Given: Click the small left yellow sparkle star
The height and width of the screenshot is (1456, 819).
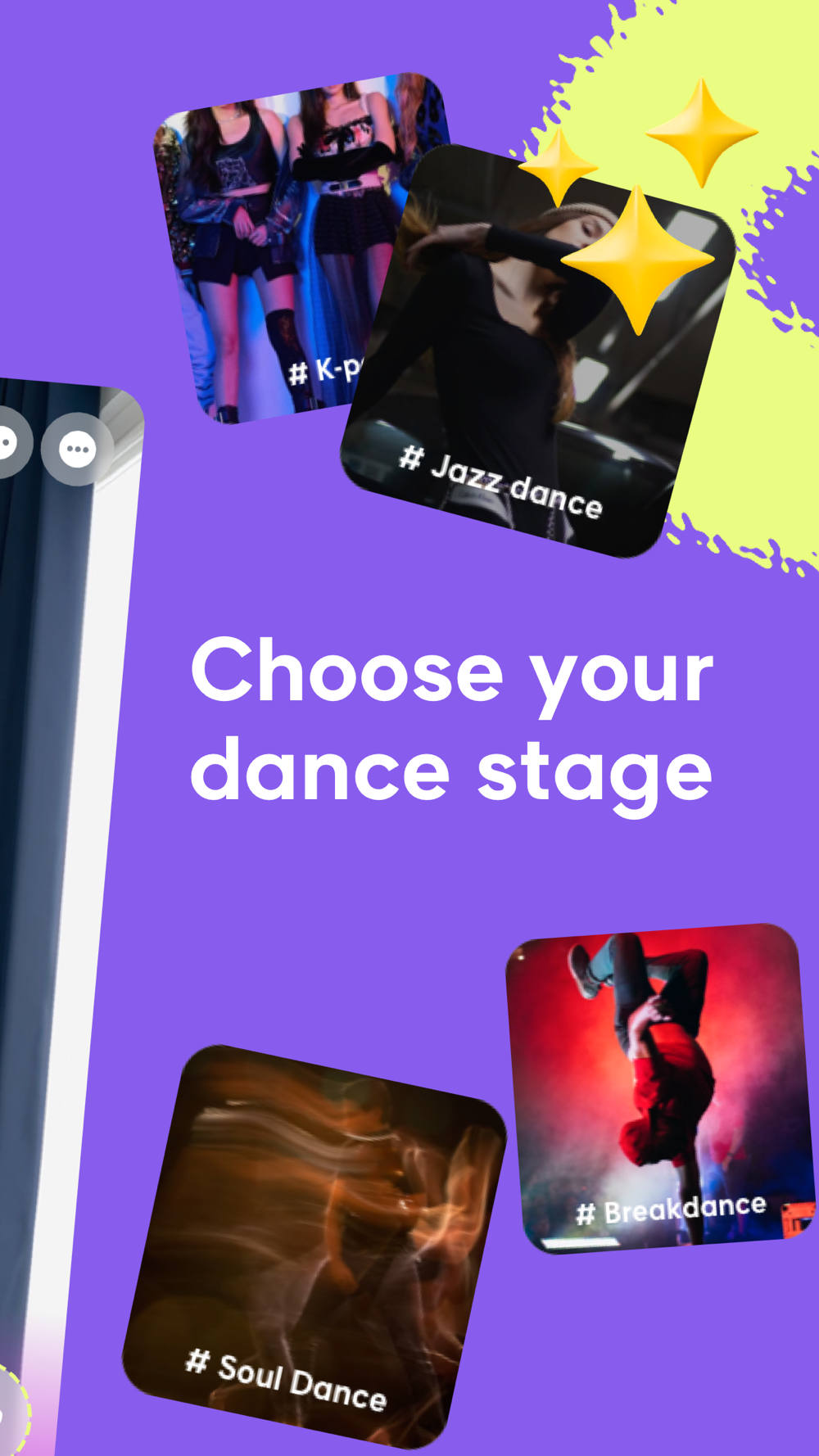Looking at the screenshot, I should (x=559, y=167).
